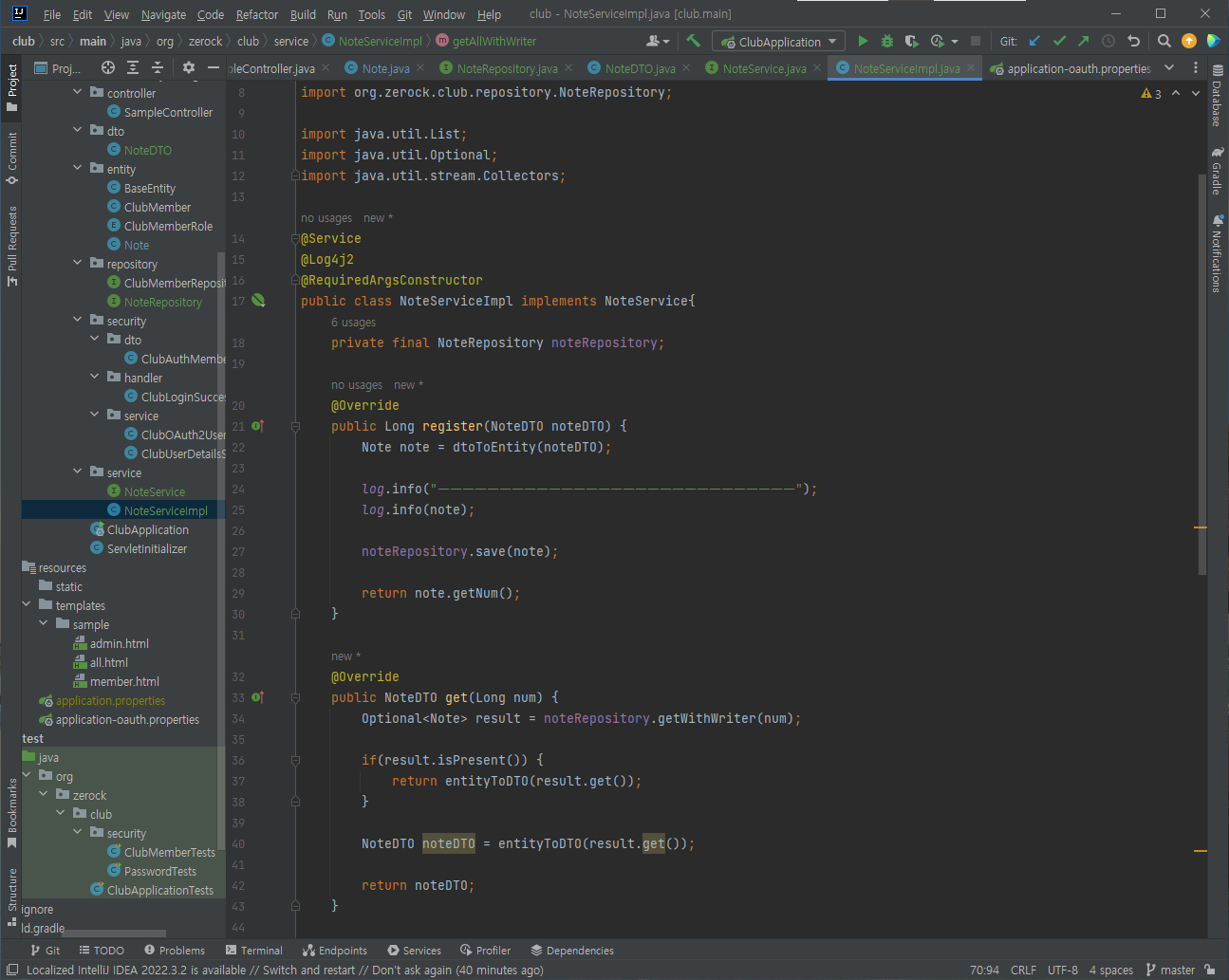
Task: Collapse the controller folder in the tree
Action: pyautogui.click(x=78, y=92)
